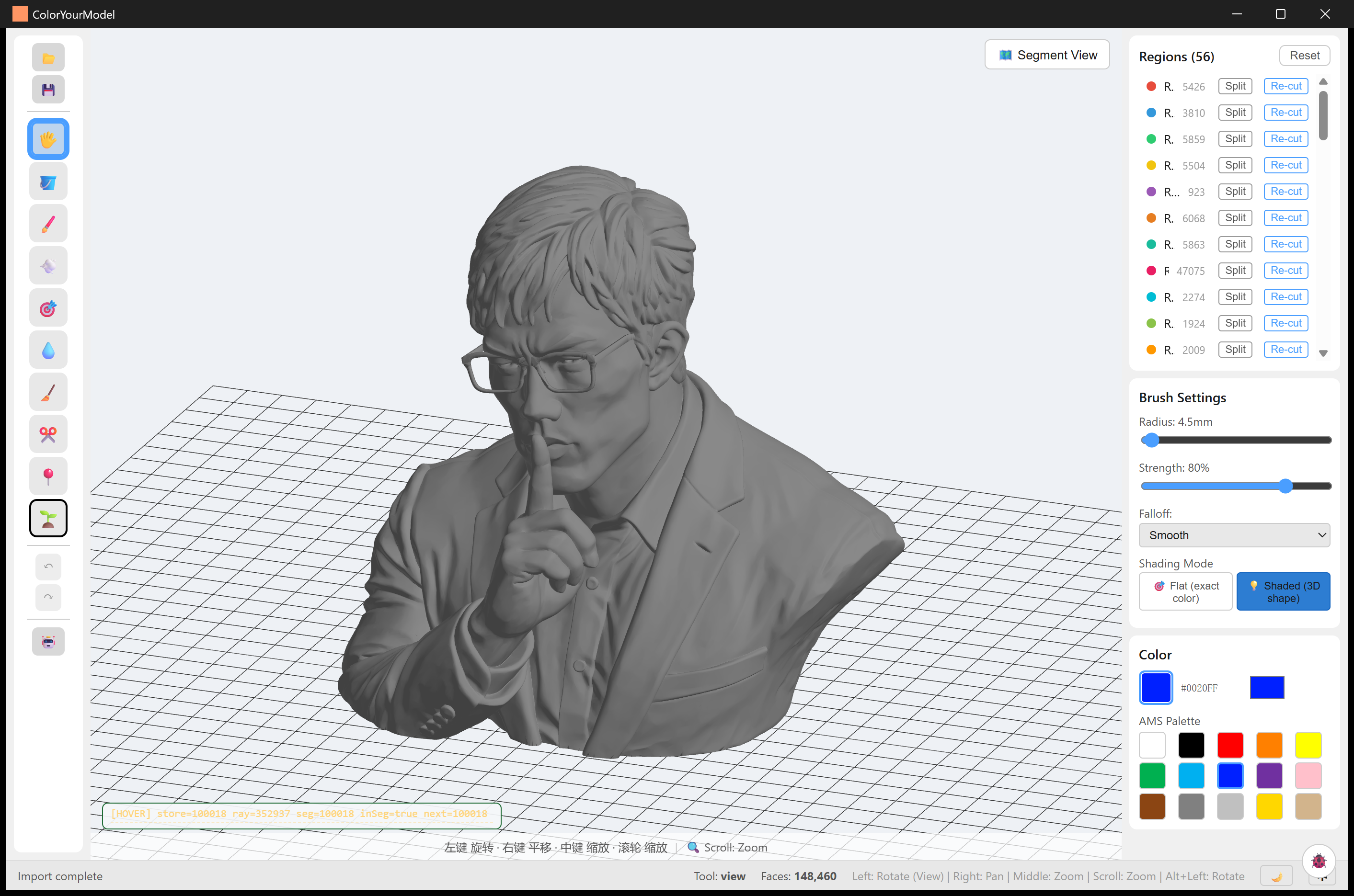Screen dimensions: 1354x896
Task: Toggle dark mode with moon icon
Action: pyautogui.click(x=1276, y=876)
